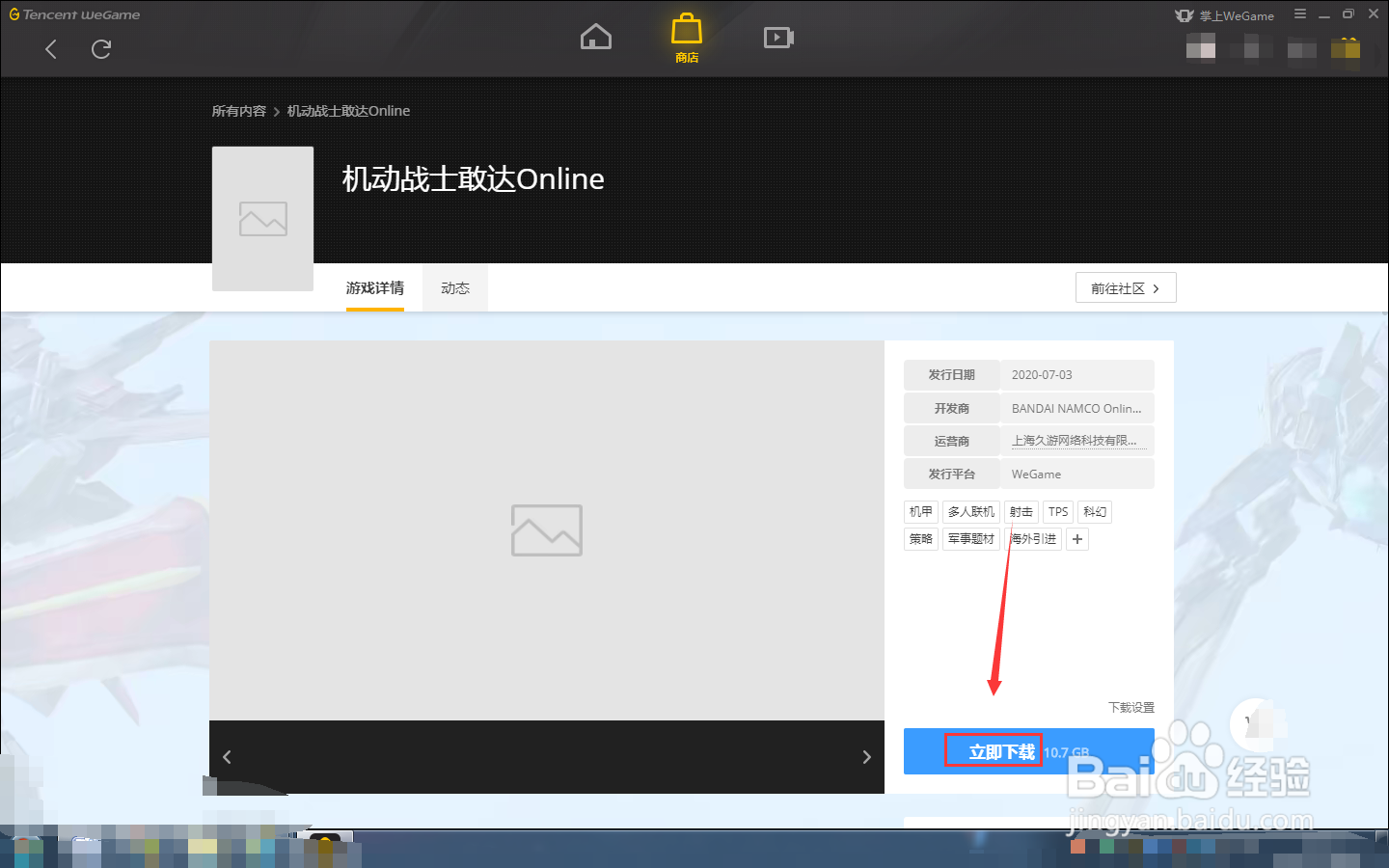This screenshot has height=868, width=1389.
Task: Select the 军事题材 tag
Action: click(971, 539)
